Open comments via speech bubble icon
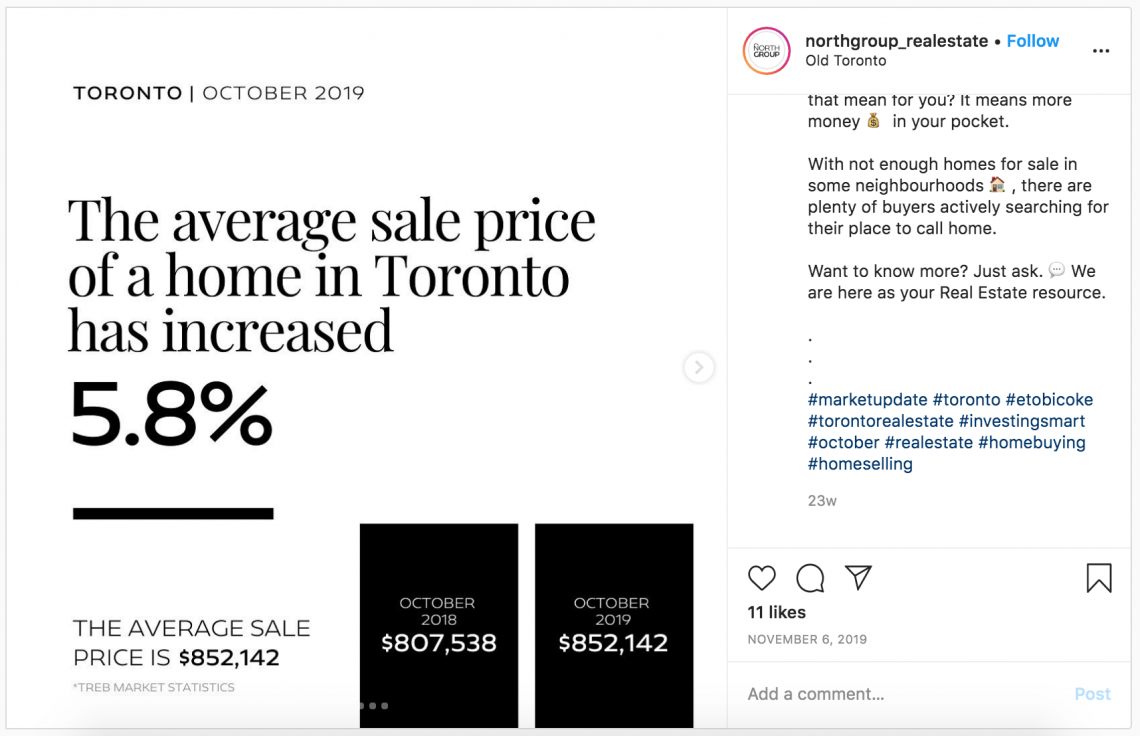Screen dimensions: 1140x736 pos(809,578)
